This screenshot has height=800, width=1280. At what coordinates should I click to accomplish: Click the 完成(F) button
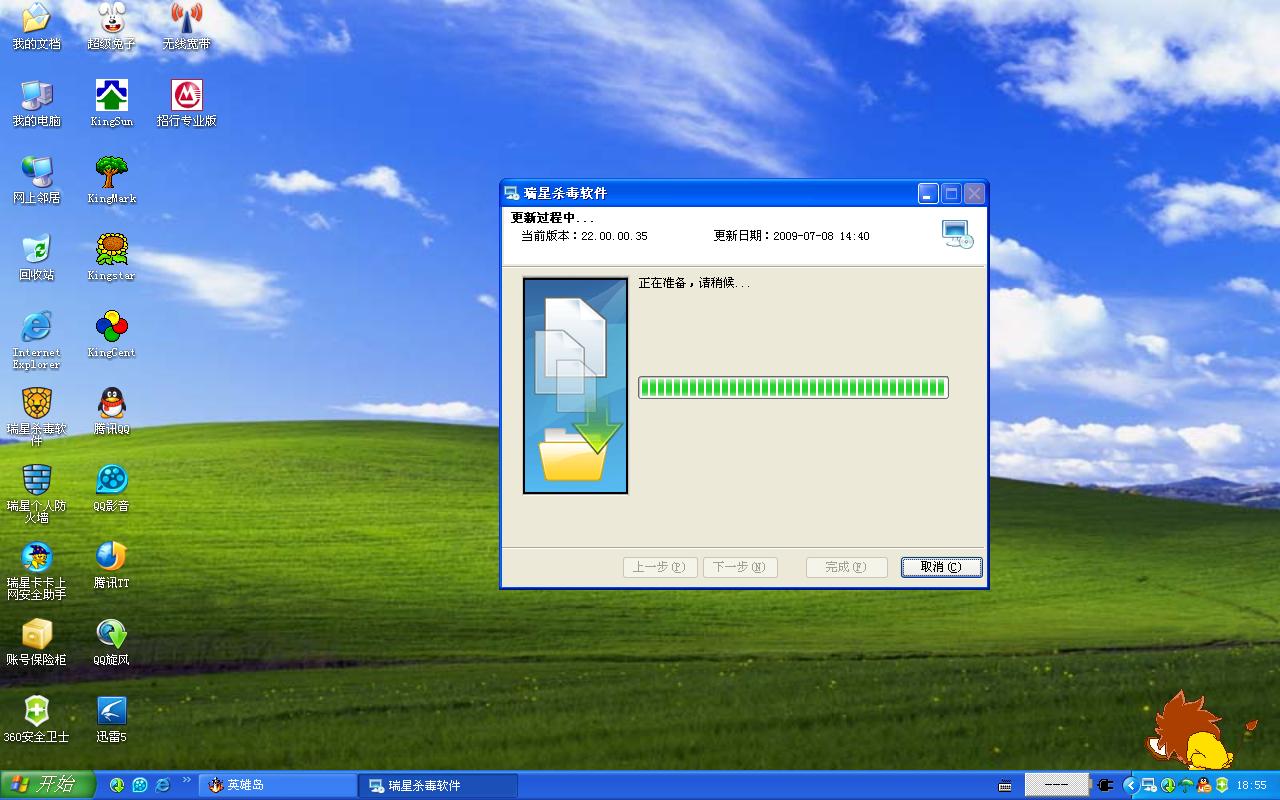(x=846, y=567)
